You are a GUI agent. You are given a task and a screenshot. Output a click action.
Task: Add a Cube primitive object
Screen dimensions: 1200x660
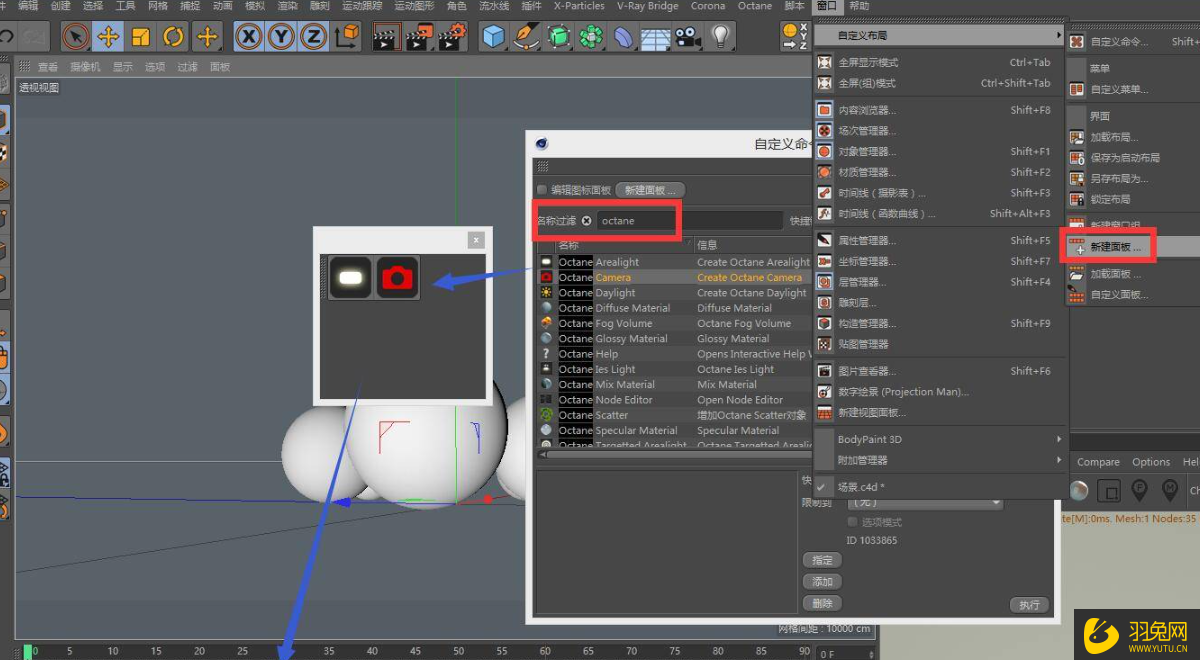coord(494,37)
